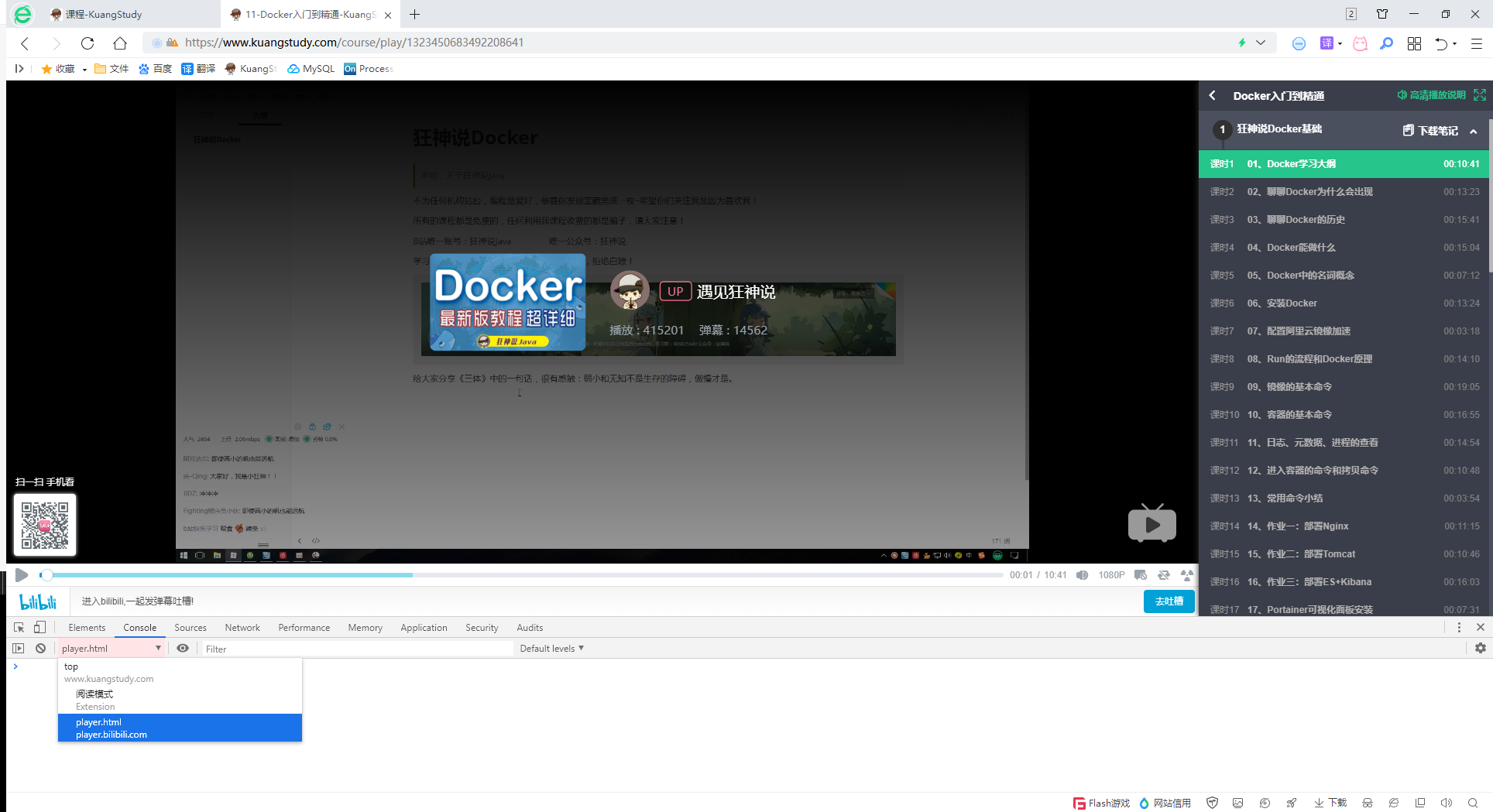Click the back arrow in course sidebar header
Screen dimensions: 1493x812
tap(1213, 95)
